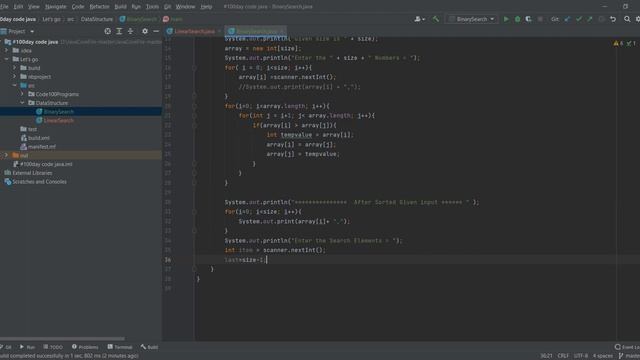Open the Code menu
The image size is (640, 360).
(x=78, y=7)
